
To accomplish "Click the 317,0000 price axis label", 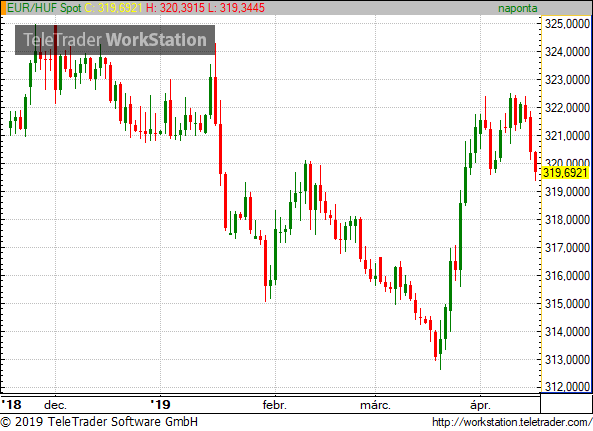I will (567, 248).
